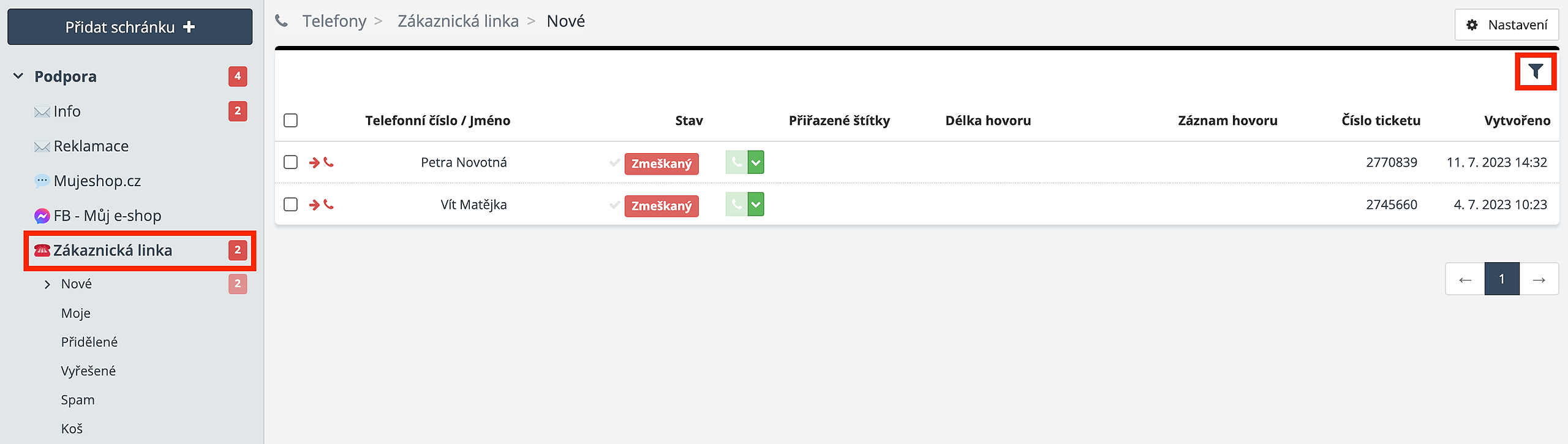Viewport: 1568px width, 444px height.
Task: Expand the Nové folder arrow
Action: (47, 284)
